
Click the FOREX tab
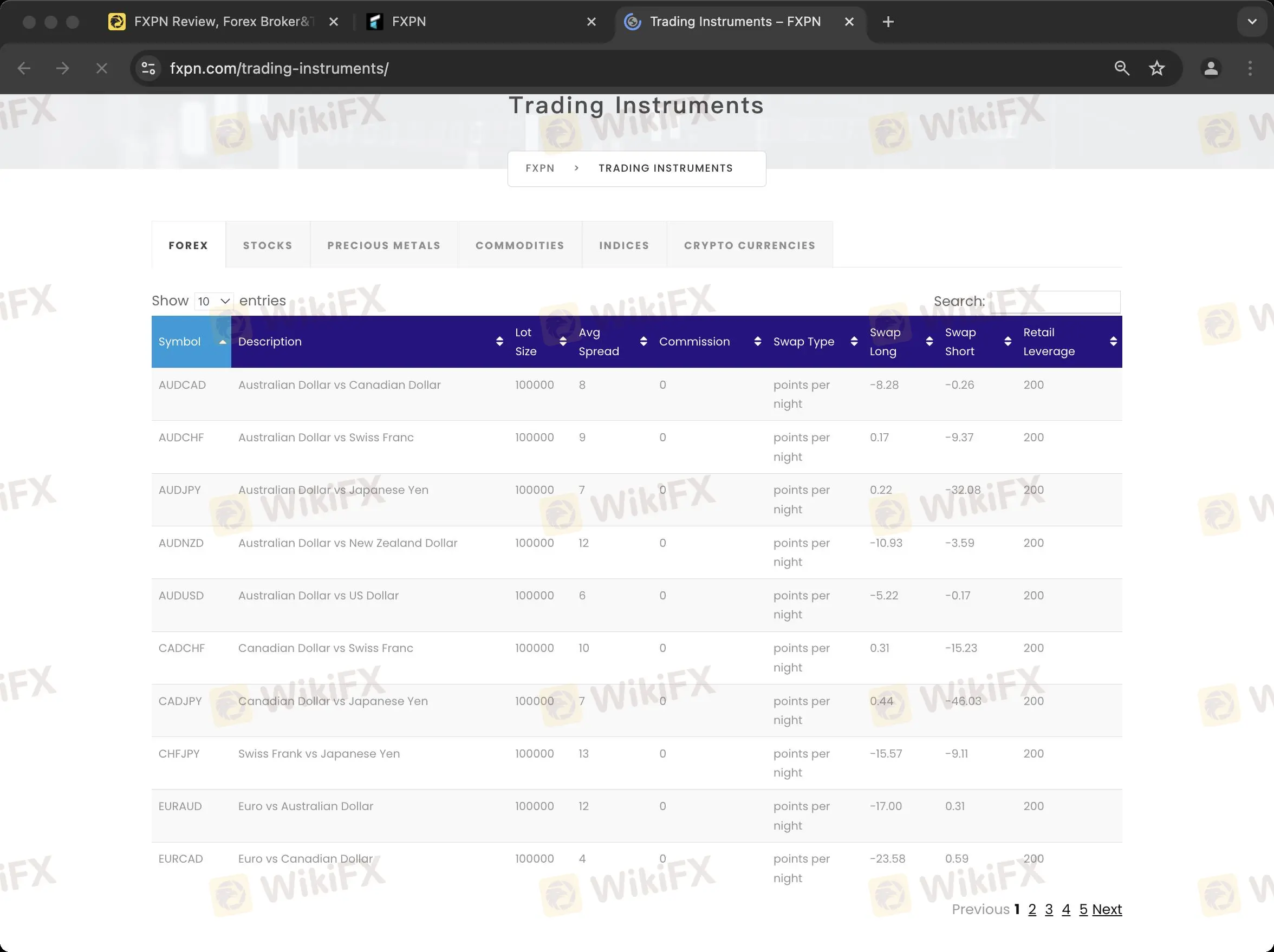tap(188, 245)
